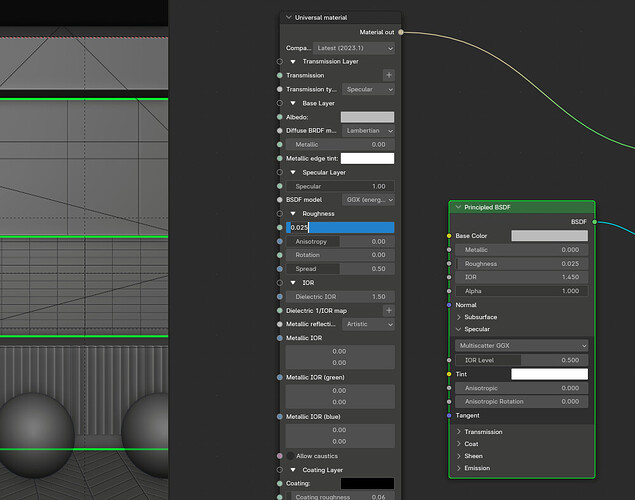
Task: Collapse the Universal material node header
Action: [x=289, y=17]
